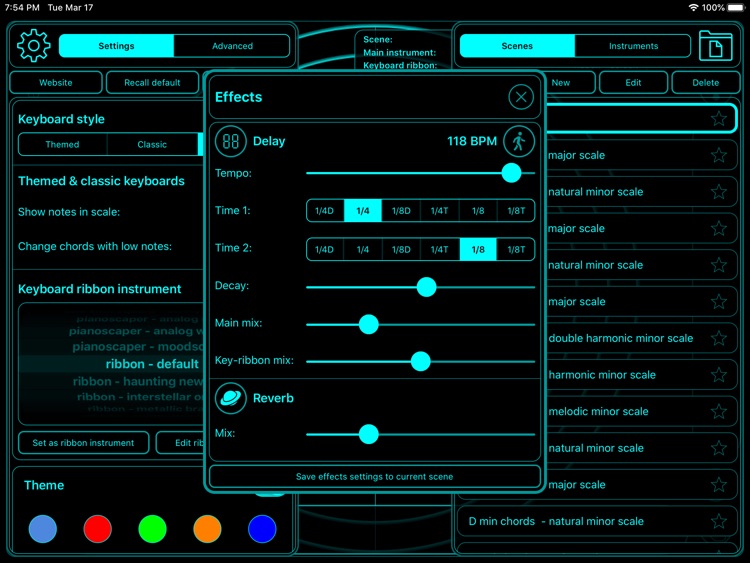This screenshot has width=750, height=563.
Task: Select Classic keyboard style
Action: [152, 144]
